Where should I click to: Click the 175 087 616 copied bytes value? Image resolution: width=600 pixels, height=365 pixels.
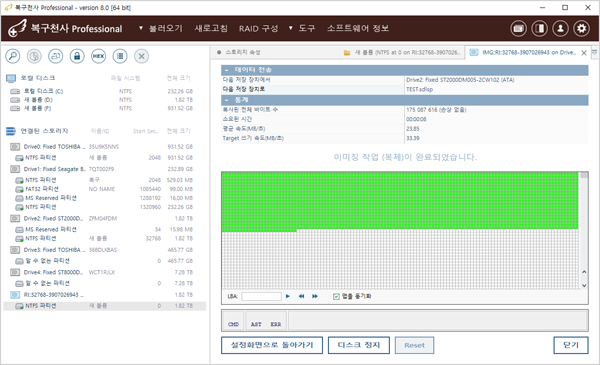click(436, 110)
